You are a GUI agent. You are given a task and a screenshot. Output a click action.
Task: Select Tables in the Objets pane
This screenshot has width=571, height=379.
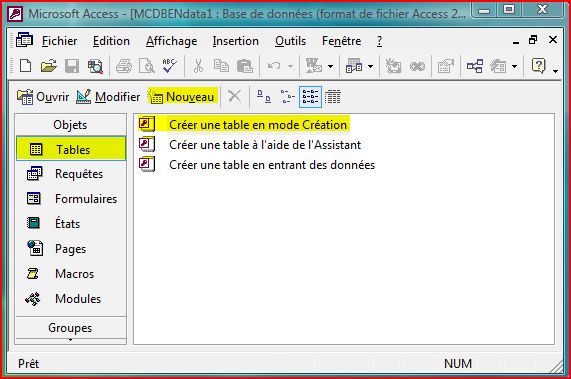pos(71,149)
